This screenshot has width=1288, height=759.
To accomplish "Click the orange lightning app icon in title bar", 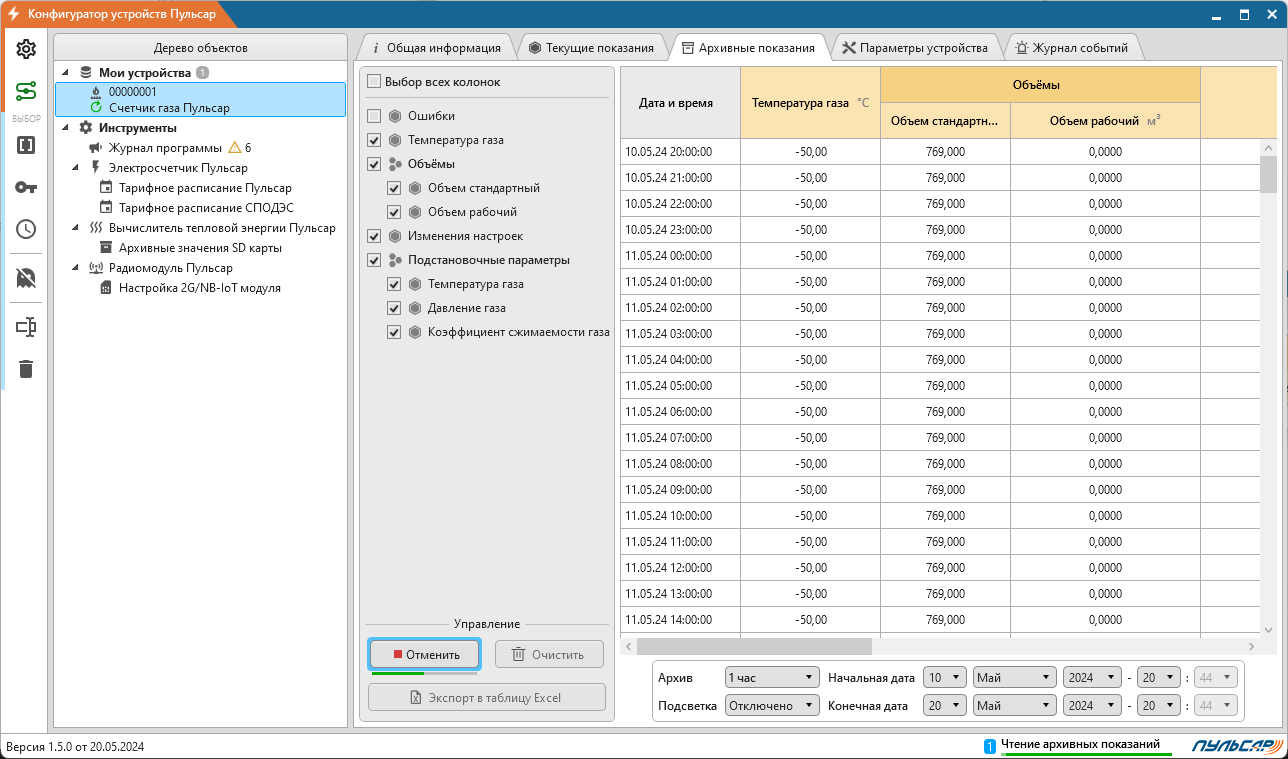I will (13, 14).
